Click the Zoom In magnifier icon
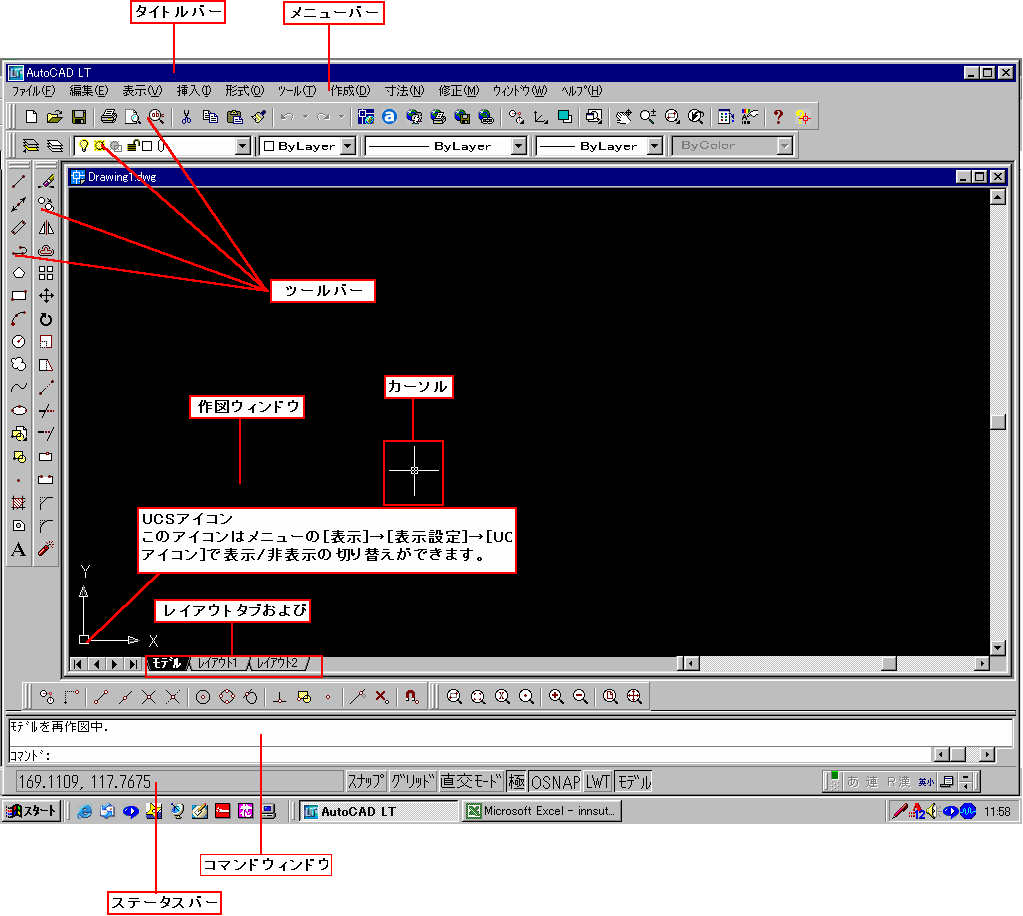 coord(556,697)
